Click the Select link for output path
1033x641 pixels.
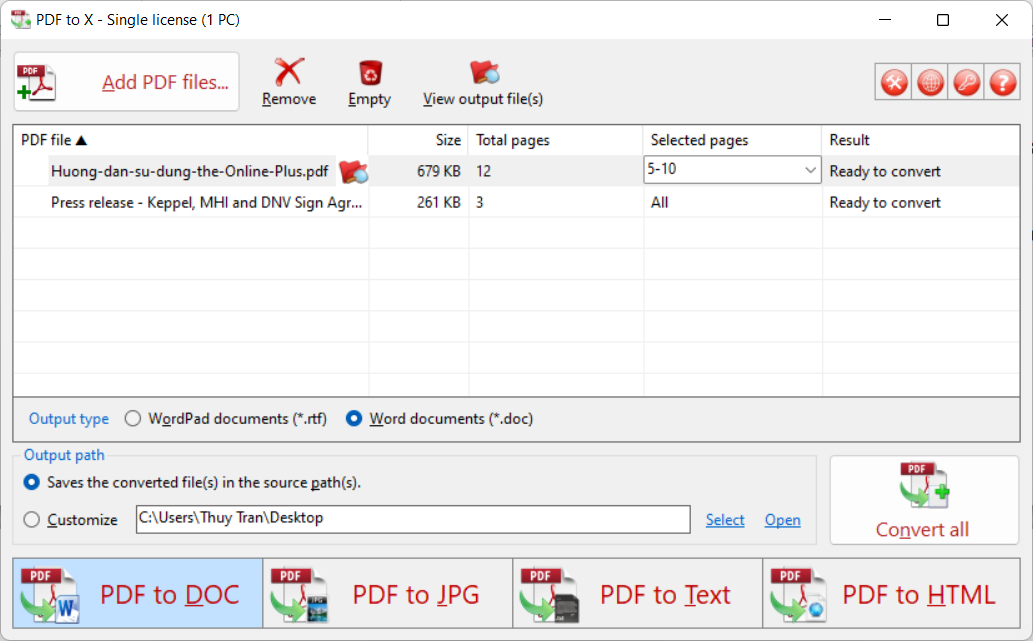tap(725, 520)
